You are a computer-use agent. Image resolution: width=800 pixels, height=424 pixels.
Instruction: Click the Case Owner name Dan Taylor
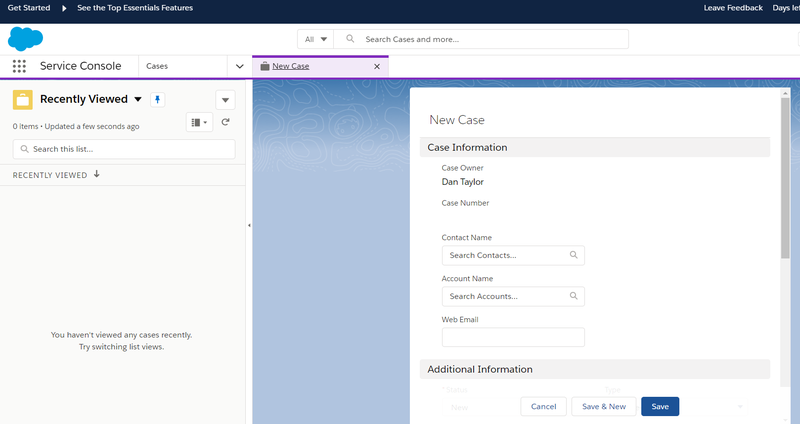click(463, 182)
